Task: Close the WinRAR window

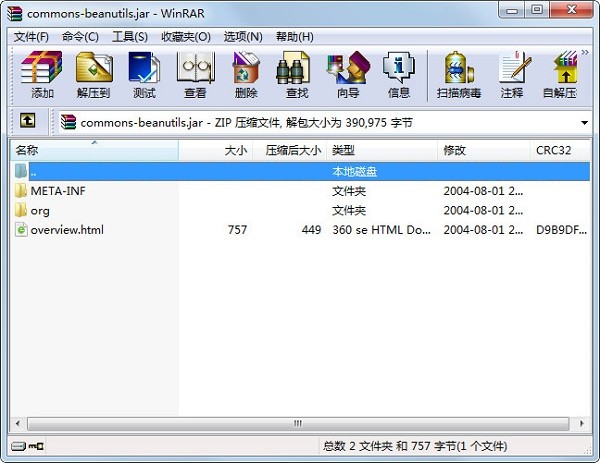Action: point(572,10)
